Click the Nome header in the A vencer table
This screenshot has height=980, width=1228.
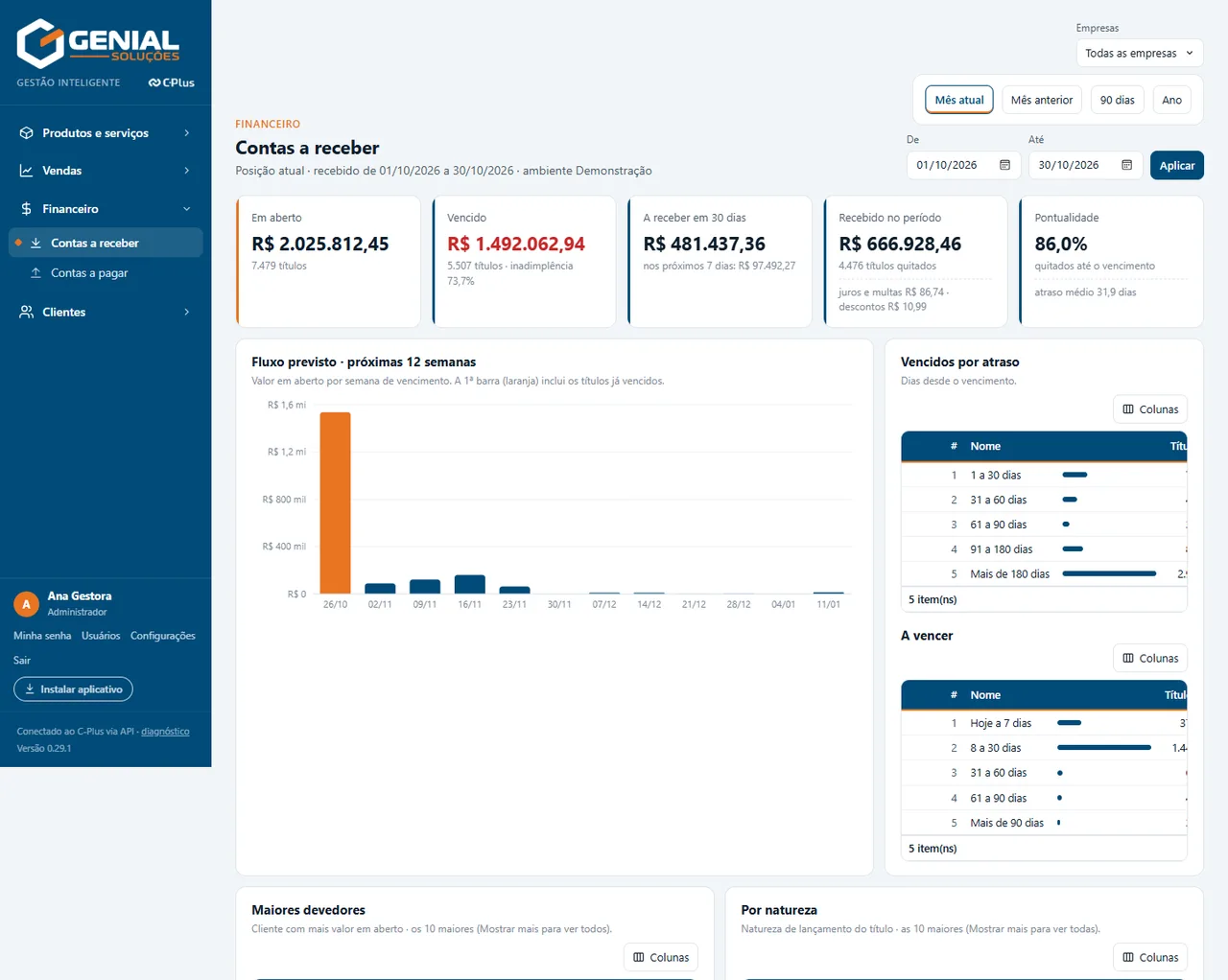985,695
